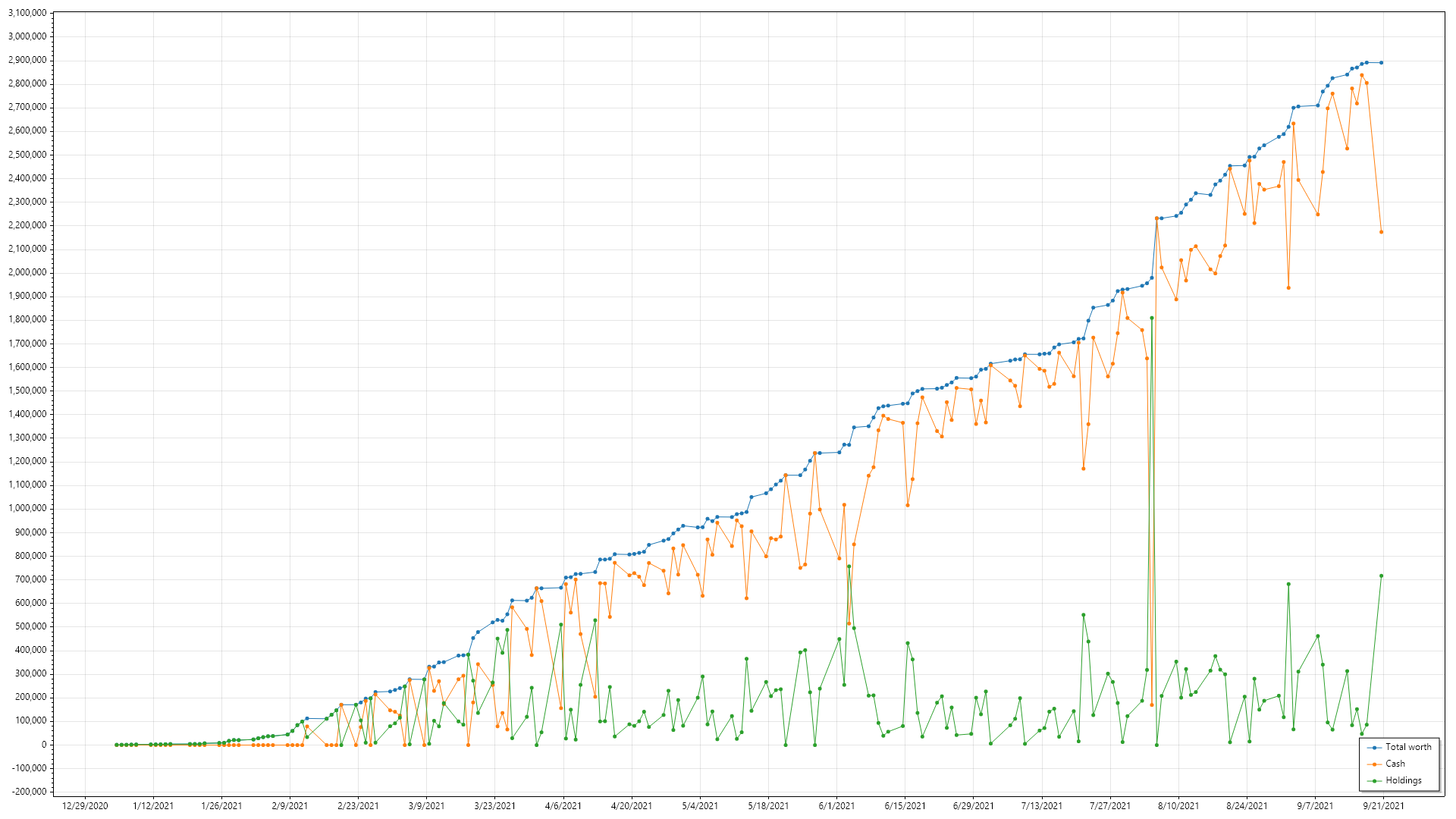Viewport: 1456px width, 819px height.
Task: Click the 6/1/2021 date axis label
Action: pyautogui.click(x=836, y=806)
